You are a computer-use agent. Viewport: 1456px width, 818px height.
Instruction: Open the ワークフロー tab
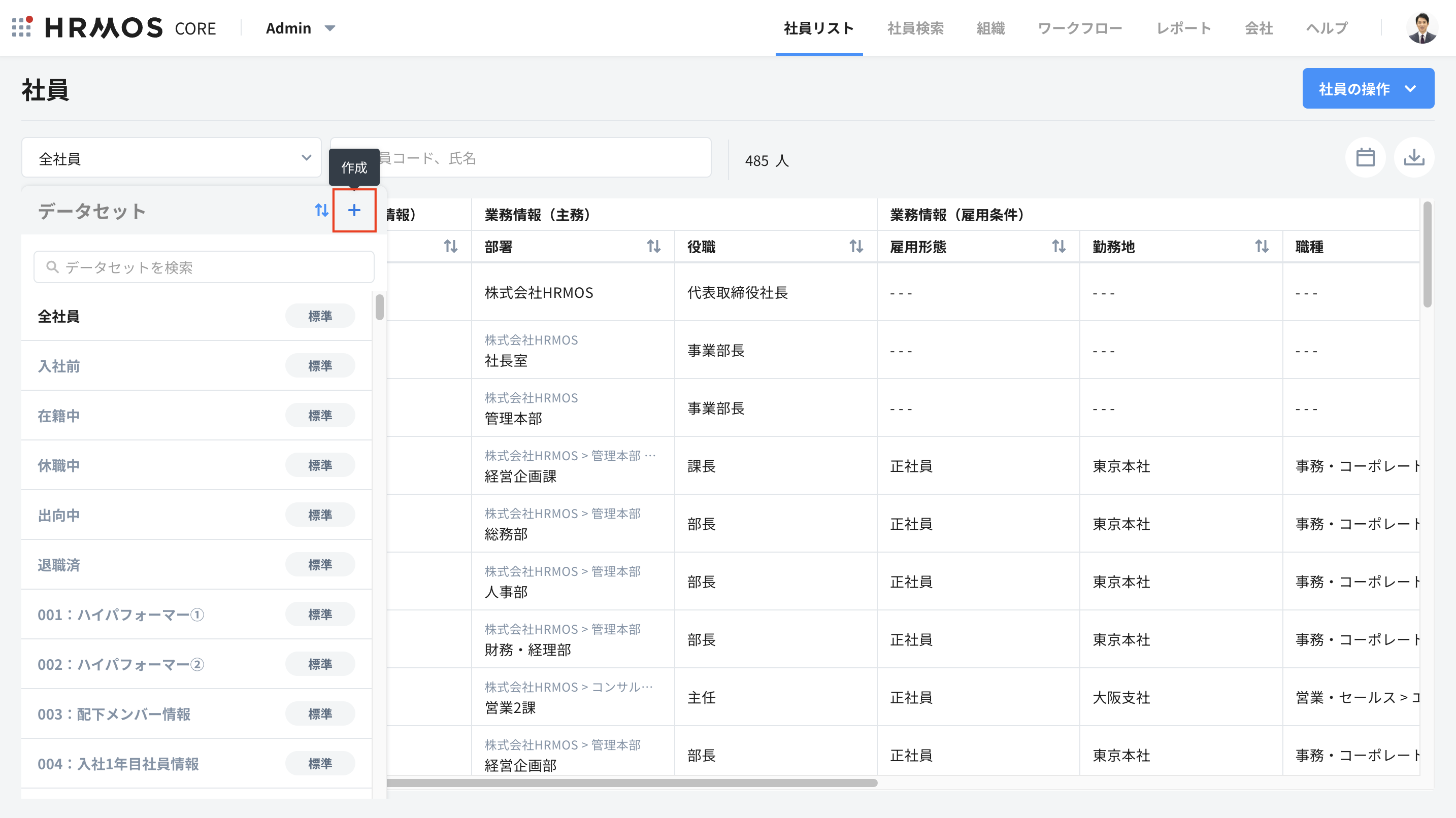coord(1080,28)
